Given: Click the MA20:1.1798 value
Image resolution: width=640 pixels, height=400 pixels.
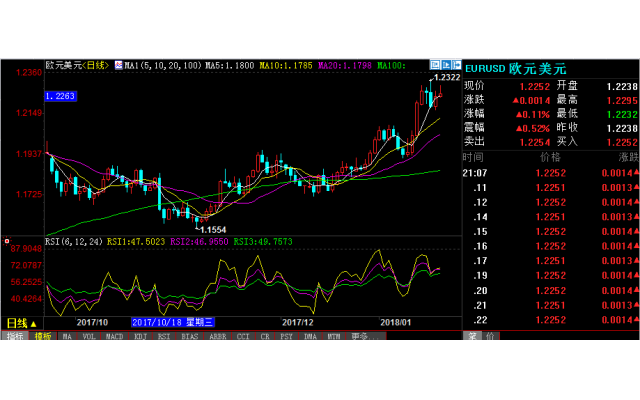Looking at the screenshot, I should [345, 65].
